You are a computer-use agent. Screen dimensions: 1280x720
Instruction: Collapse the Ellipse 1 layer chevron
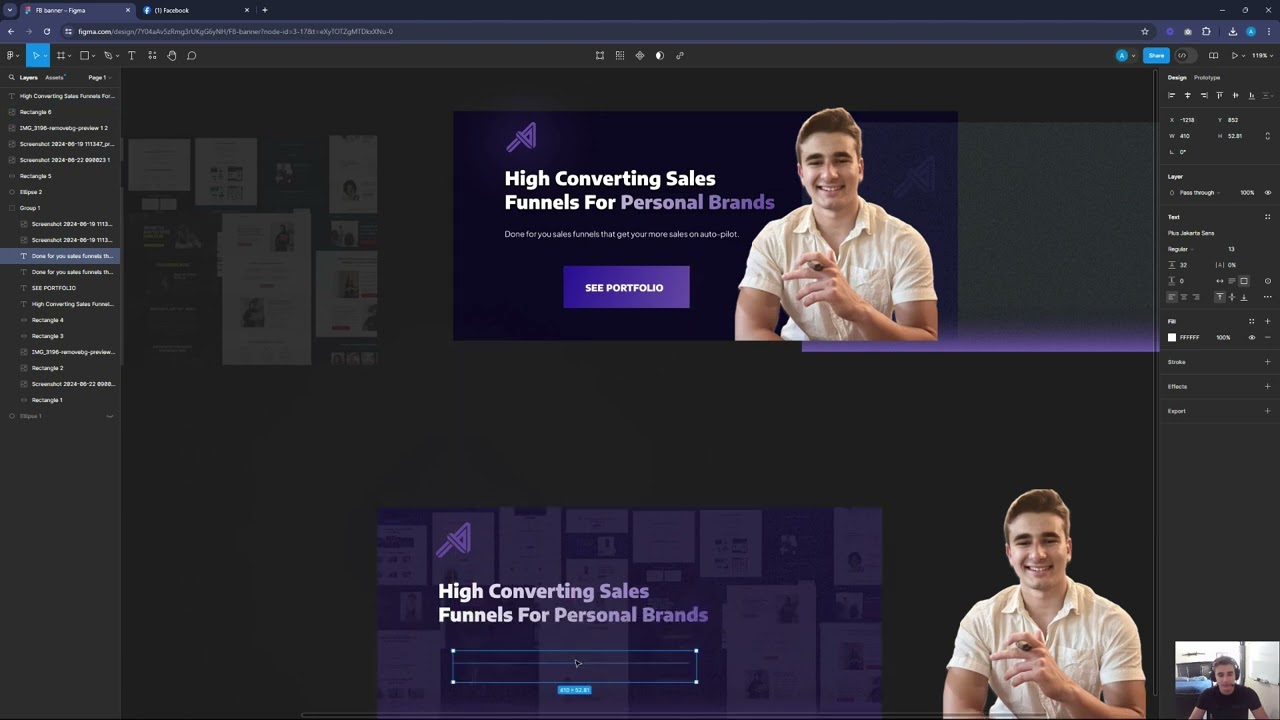(110, 416)
